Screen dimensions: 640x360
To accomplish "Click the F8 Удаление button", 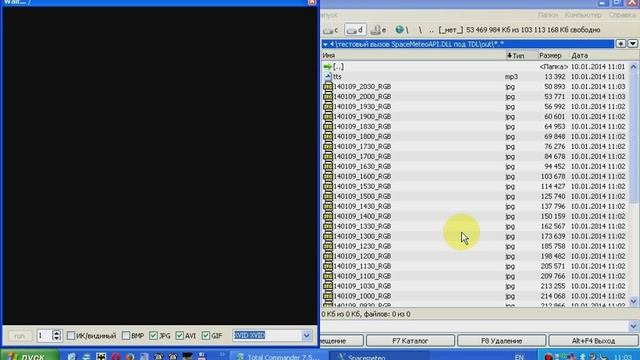I will 501,341.
